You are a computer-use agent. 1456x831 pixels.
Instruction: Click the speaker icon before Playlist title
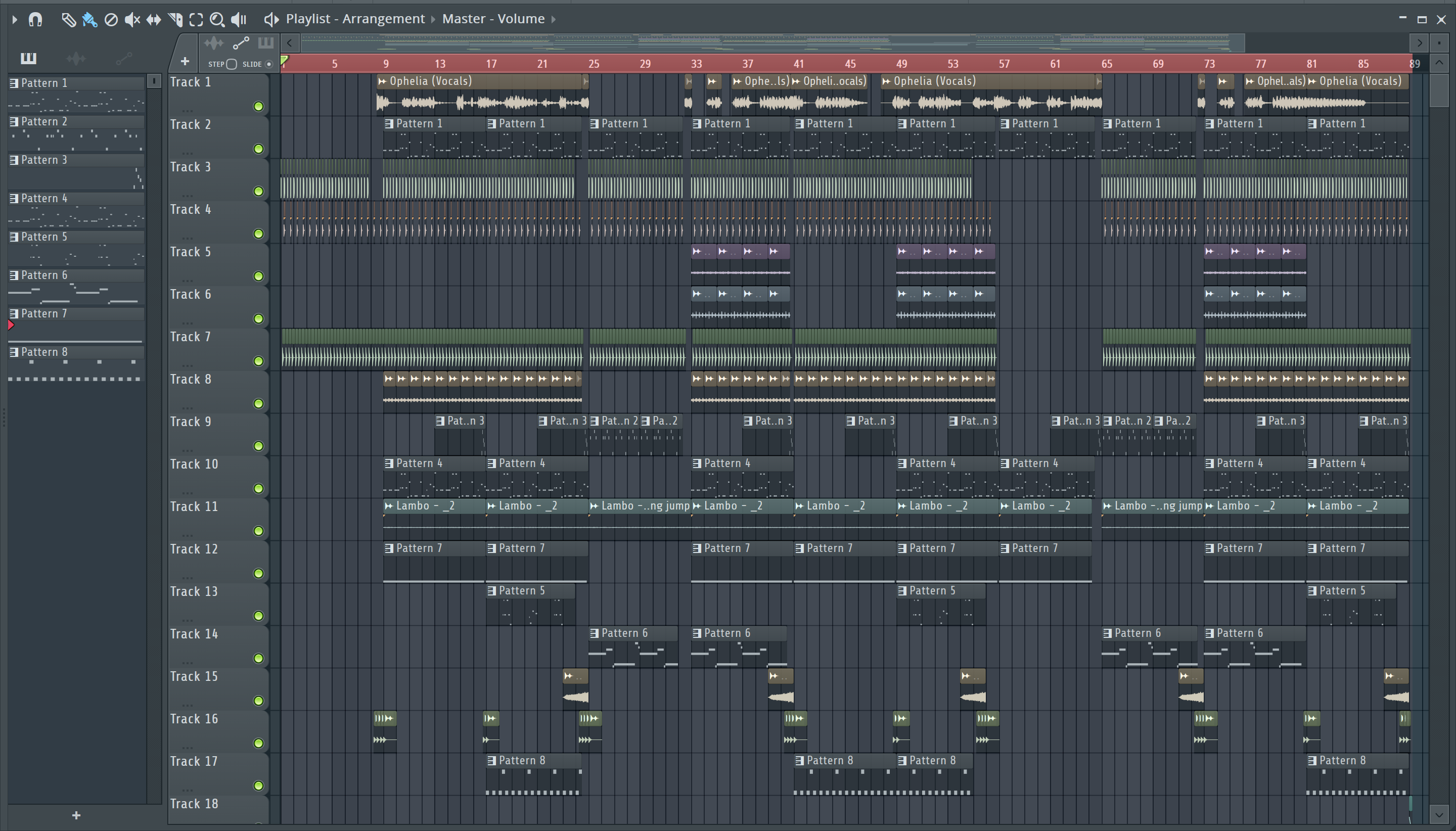271,19
